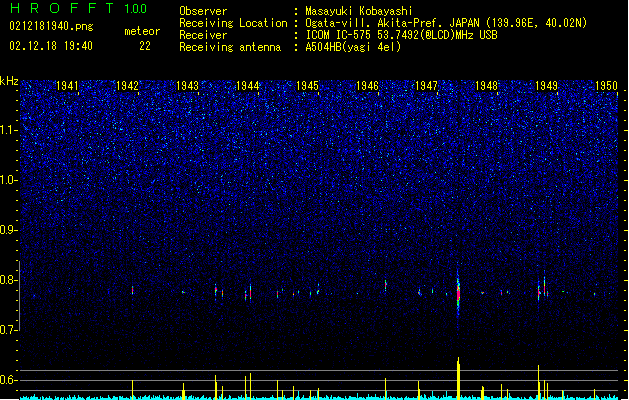The image size is (629, 400).
Task: Click the tallest yellow intensity spike after 1947
Action: 458,378
